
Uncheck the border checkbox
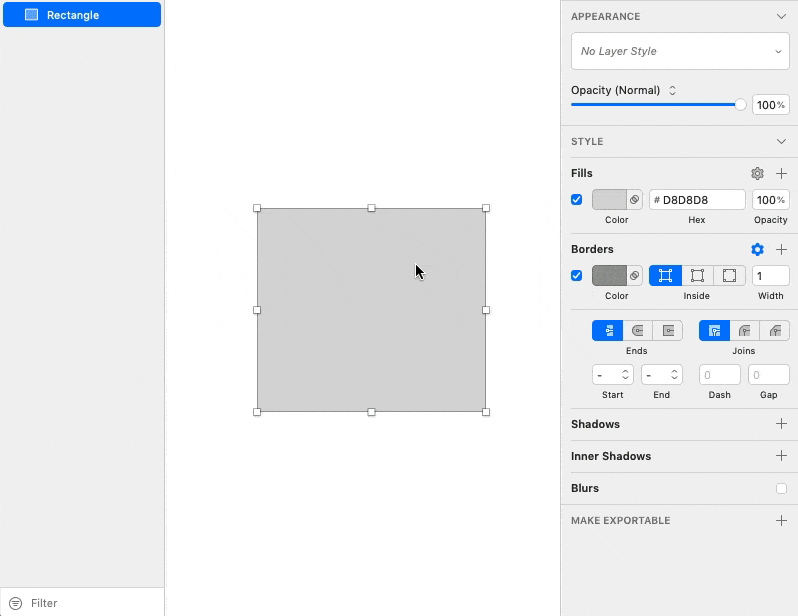[x=577, y=276]
